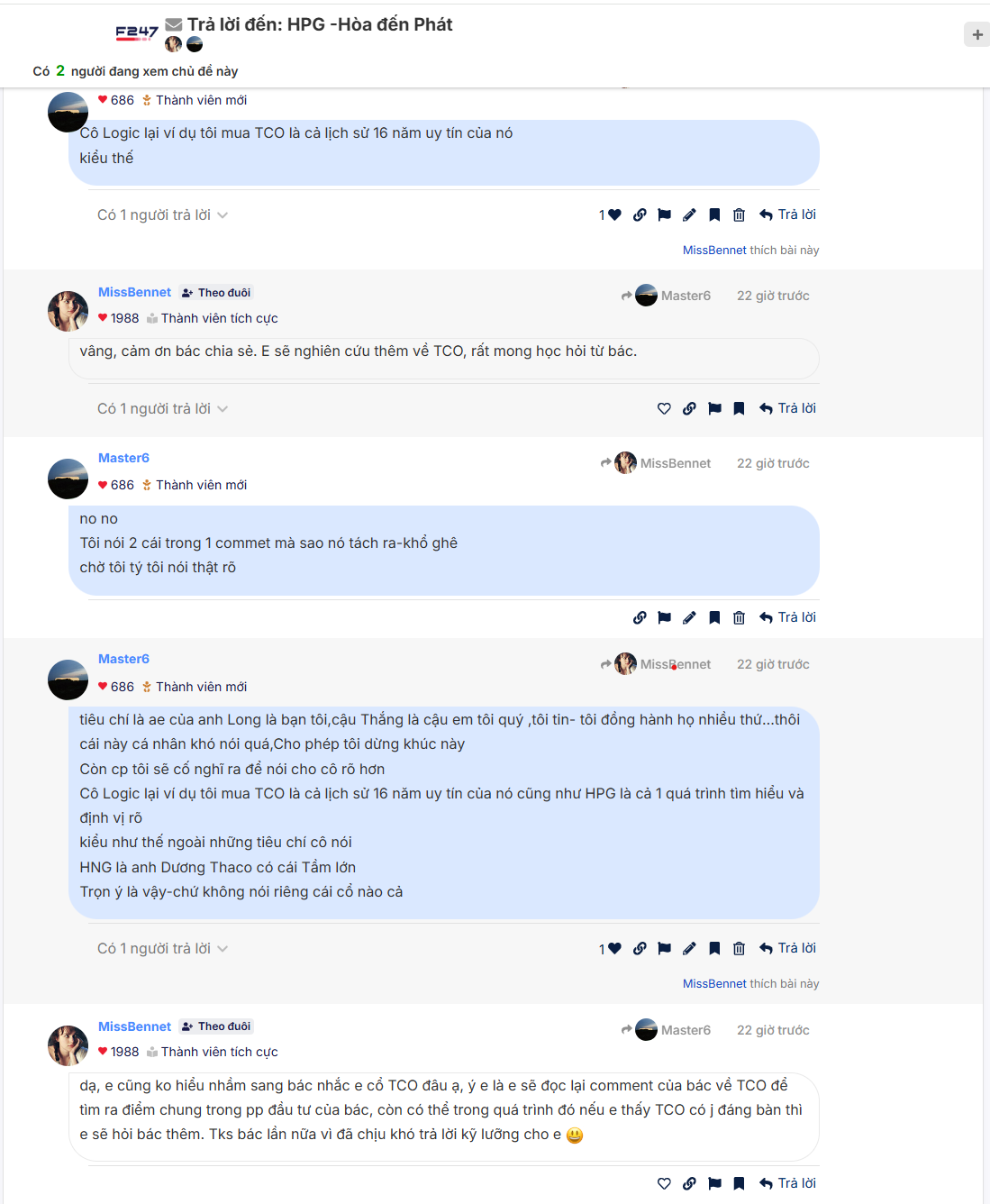Click "Trả lời" on the "no no" post
The height and width of the screenshot is (1204, 990).
787,617
